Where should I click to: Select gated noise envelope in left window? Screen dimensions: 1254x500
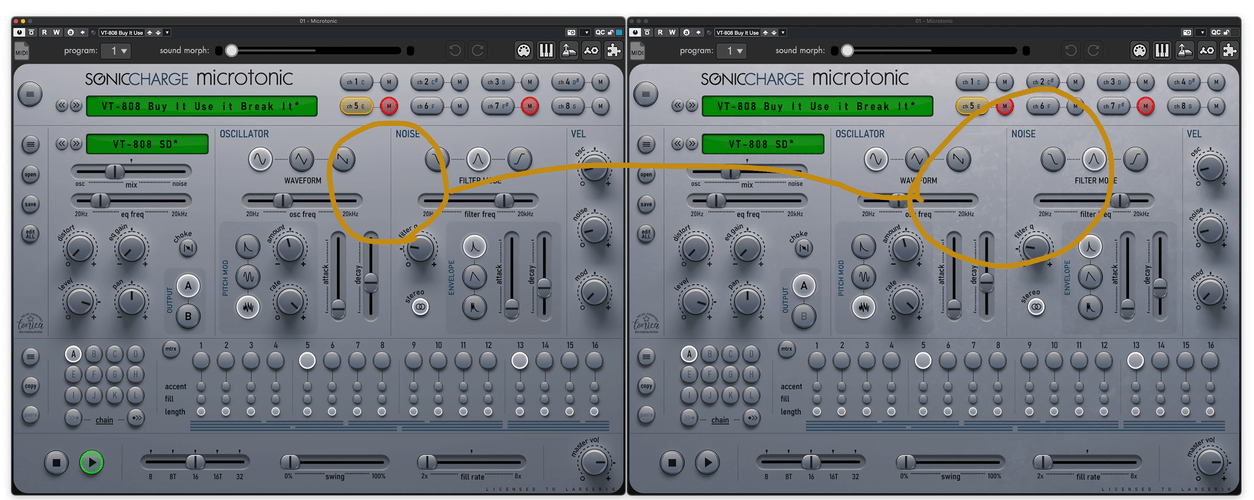[474, 307]
